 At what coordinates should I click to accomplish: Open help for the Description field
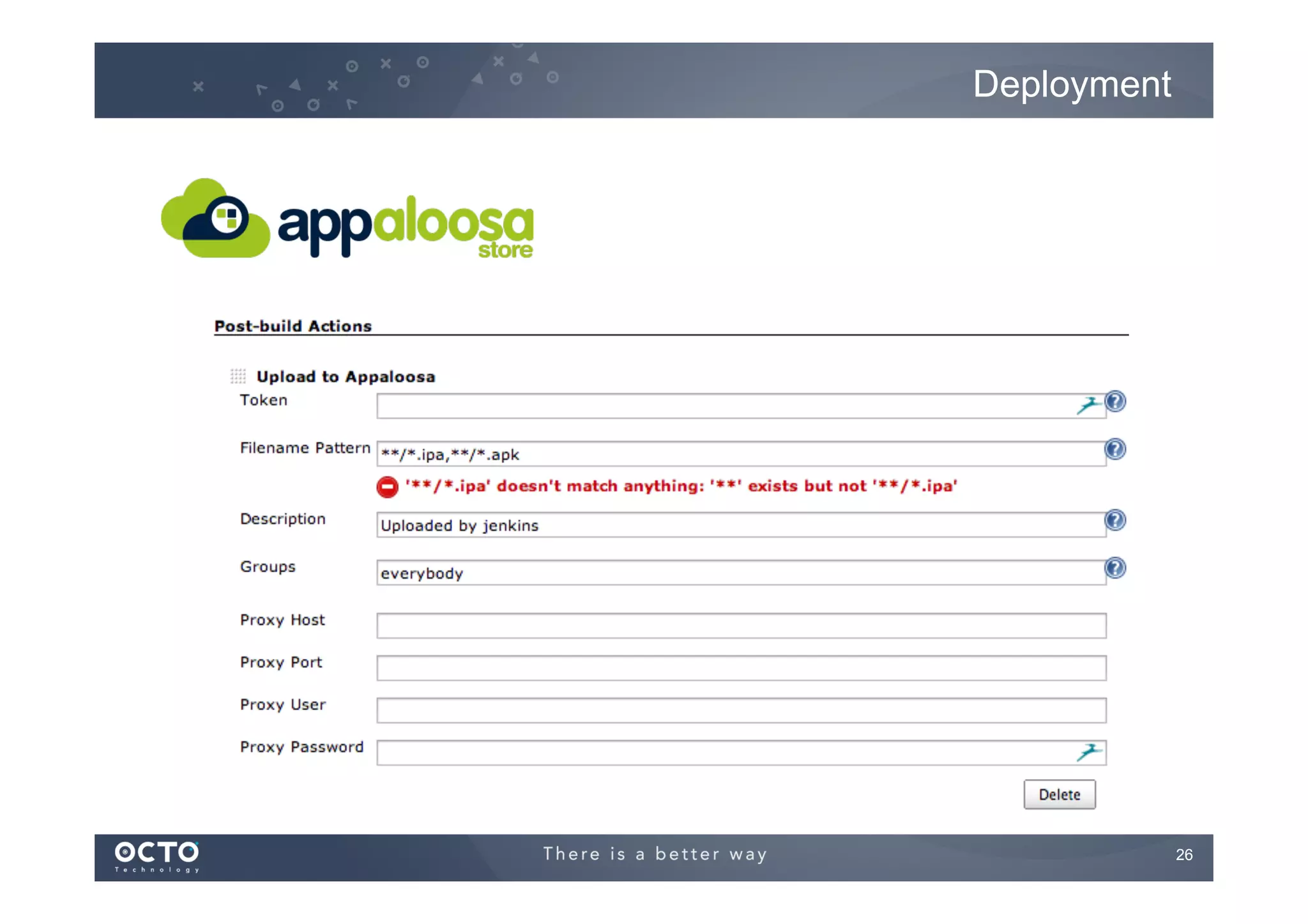pyautogui.click(x=1114, y=520)
